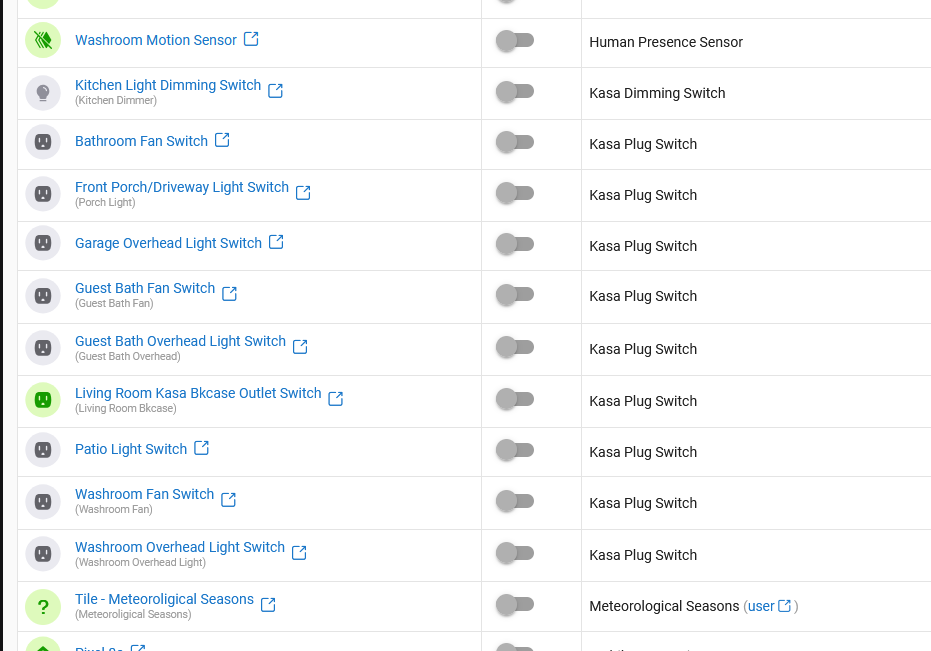Click the green Living Room Bkcase outlet icon
Image resolution: width=931 pixels, height=651 pixels.
pyautogui.click(x=42, y=400)
